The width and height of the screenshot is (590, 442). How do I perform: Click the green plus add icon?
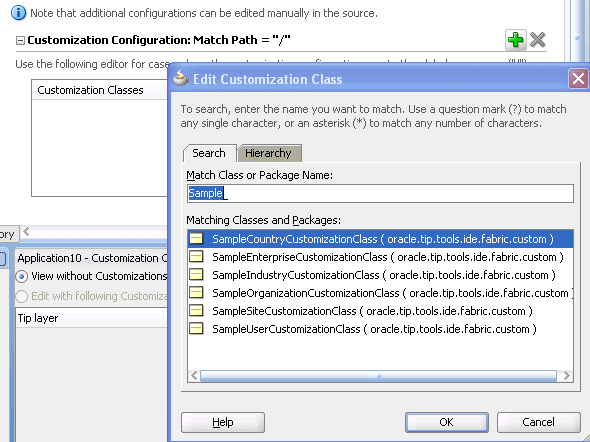(x=515, y=39)
